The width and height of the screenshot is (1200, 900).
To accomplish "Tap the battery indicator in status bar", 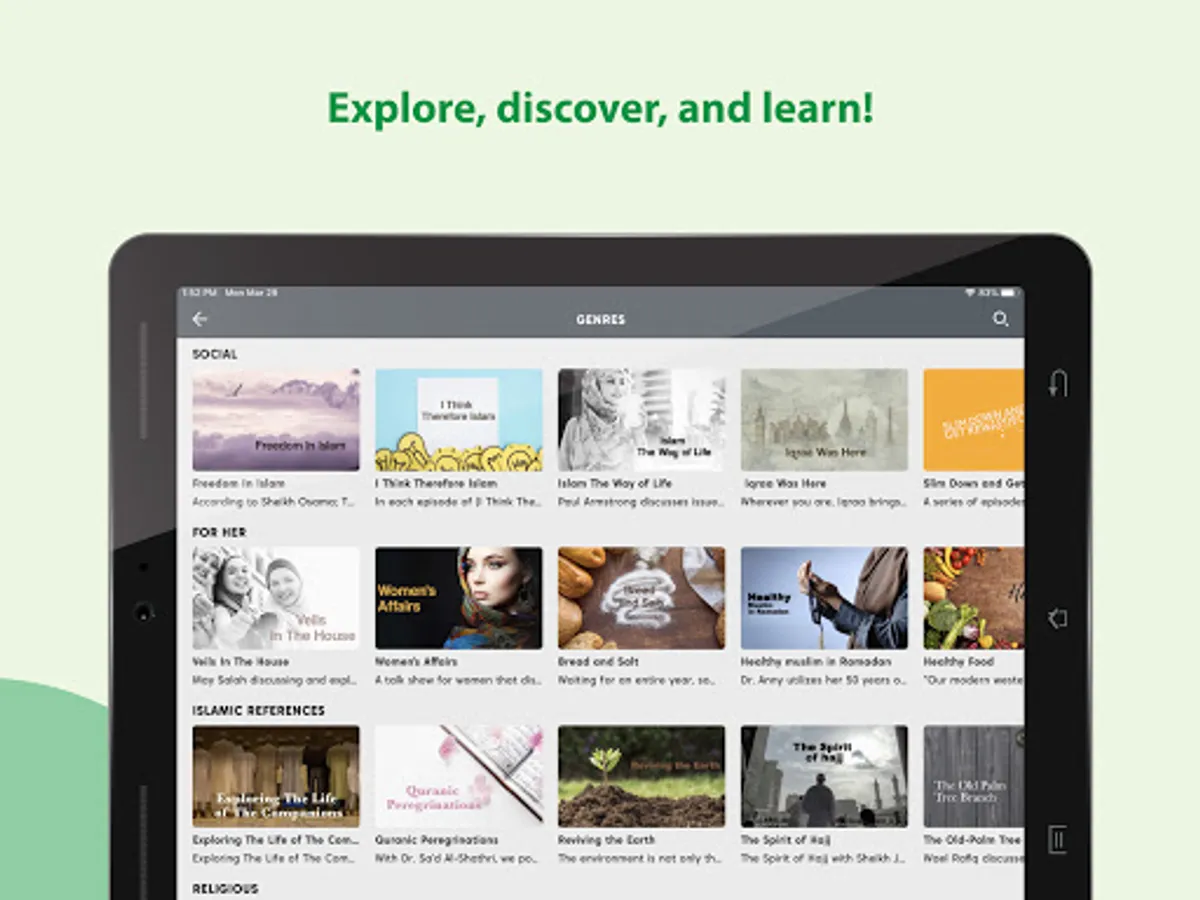I will tap(1009, 293).
